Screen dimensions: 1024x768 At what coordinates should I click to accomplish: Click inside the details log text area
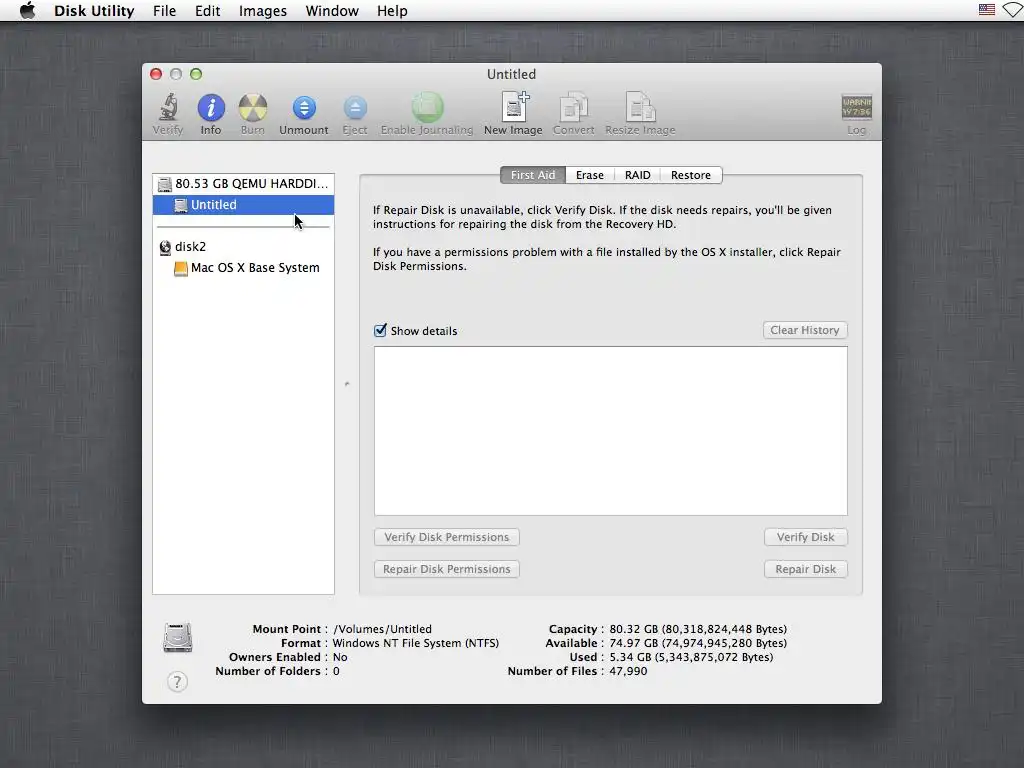coord(611,431)
